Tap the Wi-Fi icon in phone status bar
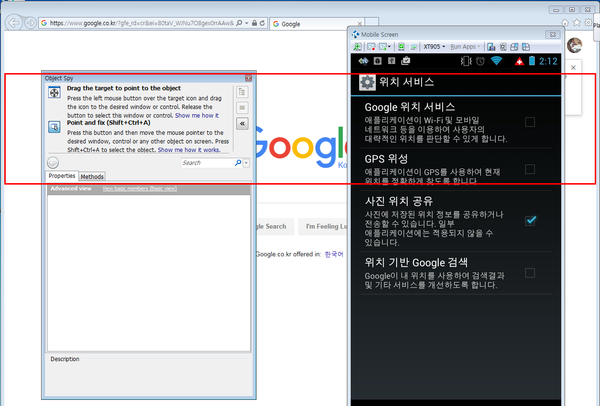This screenshot has height=406, width=600. (496, 61)
